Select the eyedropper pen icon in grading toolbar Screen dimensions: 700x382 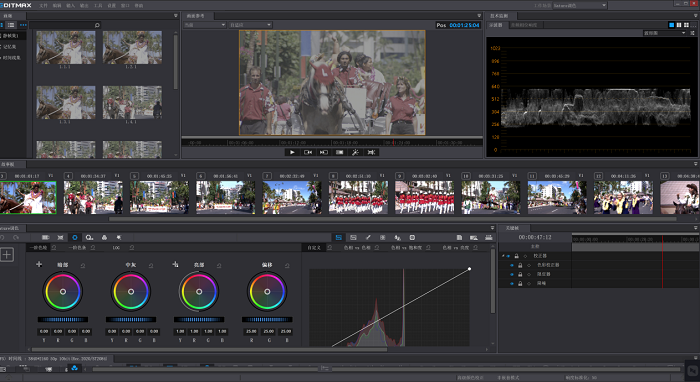368,237
